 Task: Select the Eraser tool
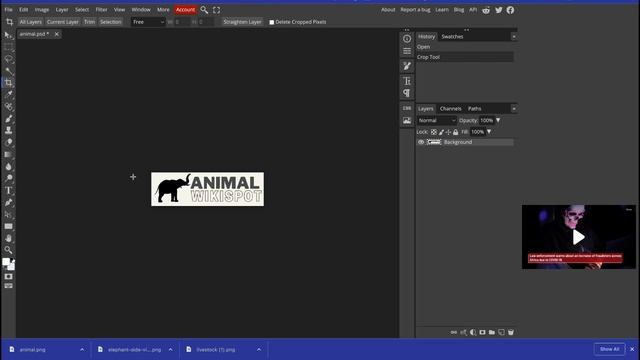[8, 142]
